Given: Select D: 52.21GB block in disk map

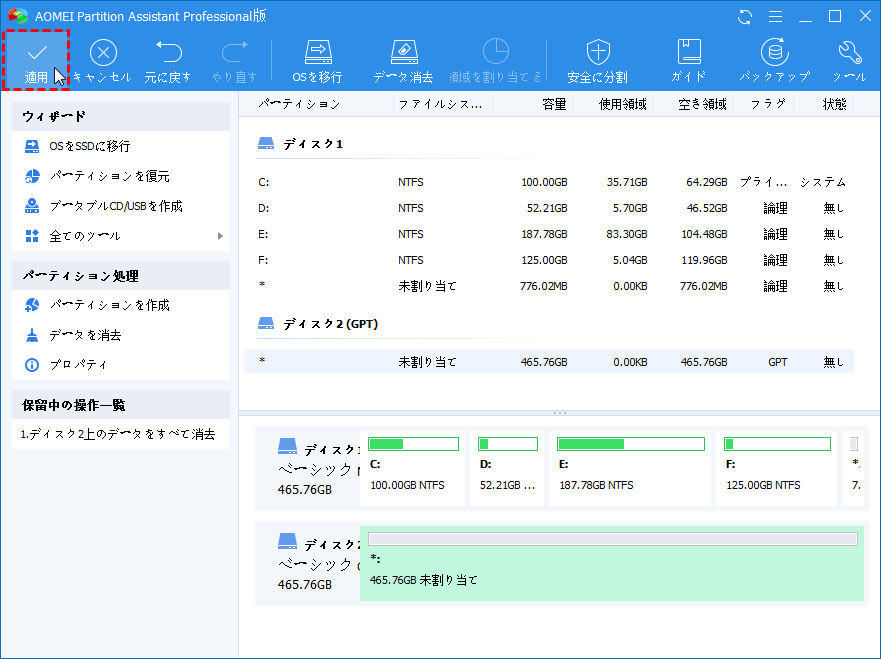Looking at the screenshot, I should 507,469.
